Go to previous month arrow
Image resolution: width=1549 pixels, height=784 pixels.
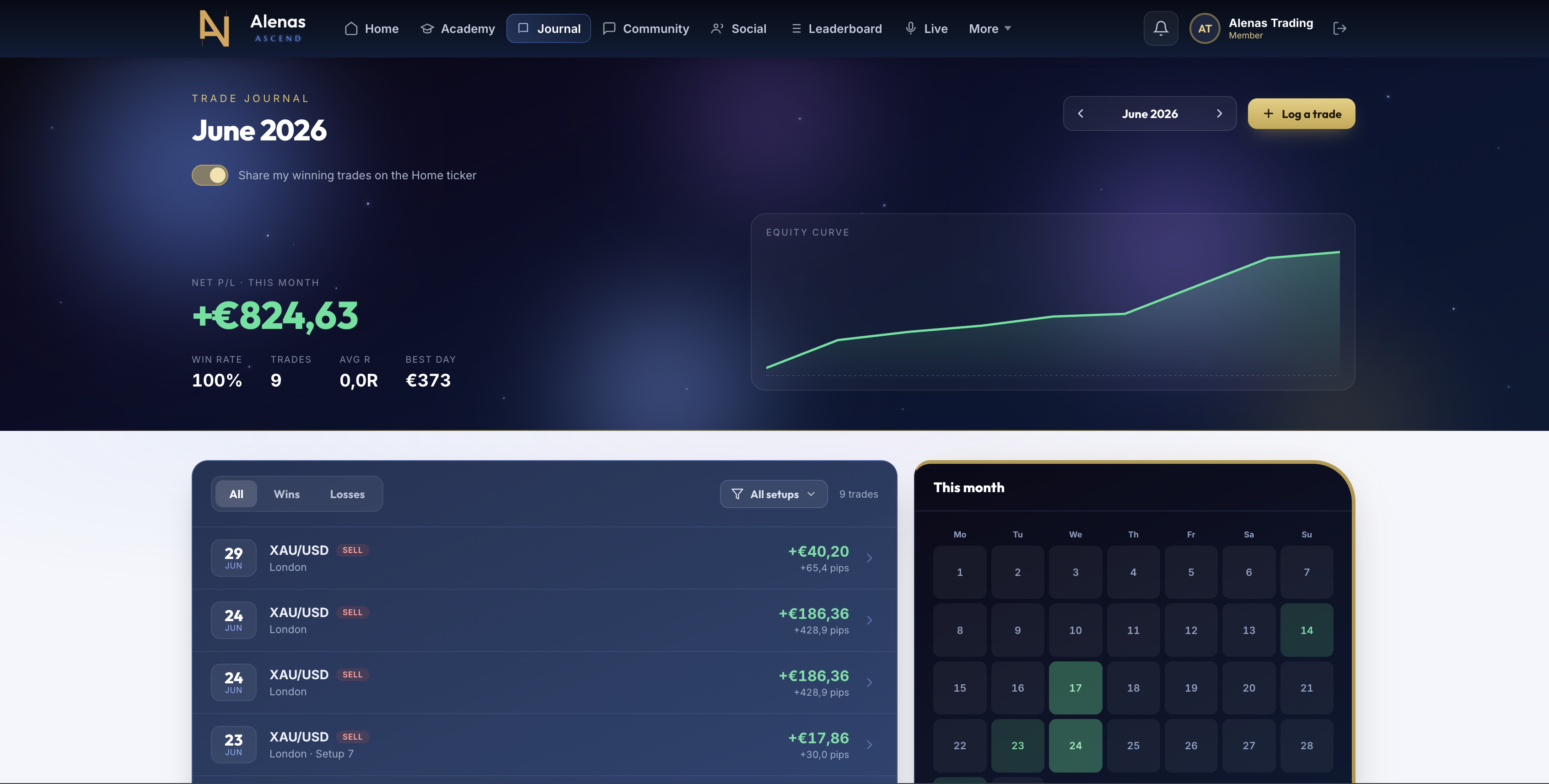[1081, 113]
